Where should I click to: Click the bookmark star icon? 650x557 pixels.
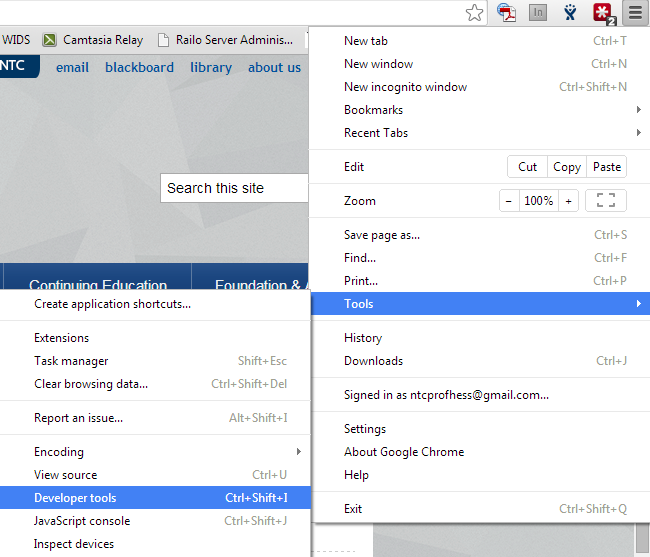point(475,13)
